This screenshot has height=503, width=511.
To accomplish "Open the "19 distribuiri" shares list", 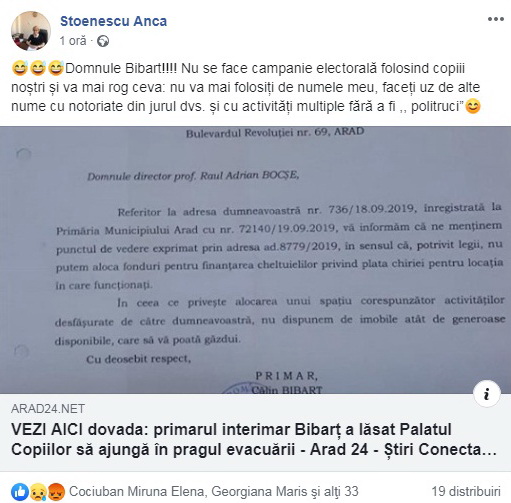I will click(x=466, y=491).
